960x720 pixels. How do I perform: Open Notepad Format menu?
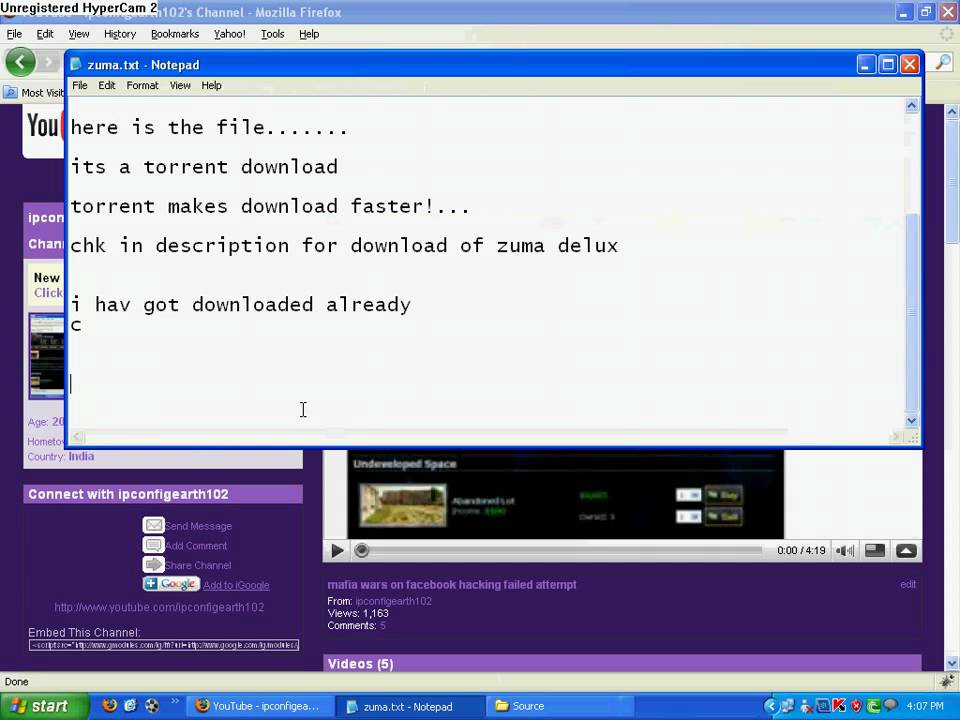pos(143,86)
